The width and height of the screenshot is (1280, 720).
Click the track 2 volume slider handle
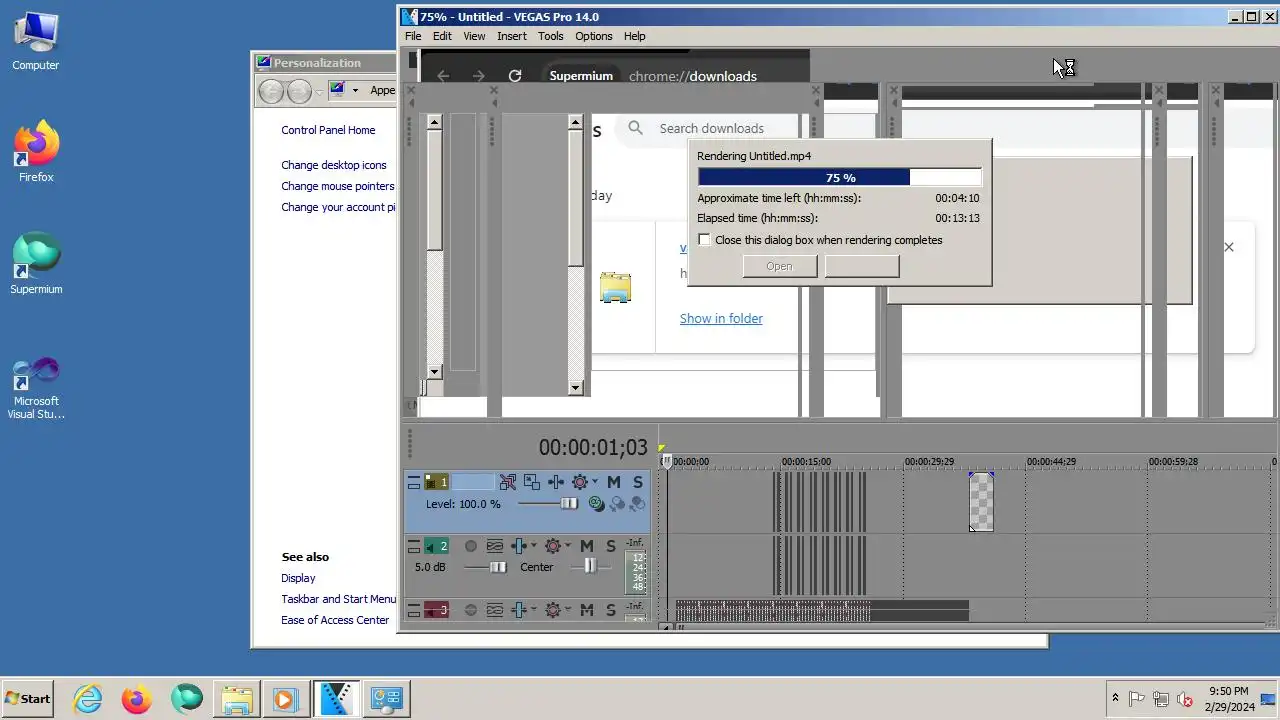(x=498, y=567)
